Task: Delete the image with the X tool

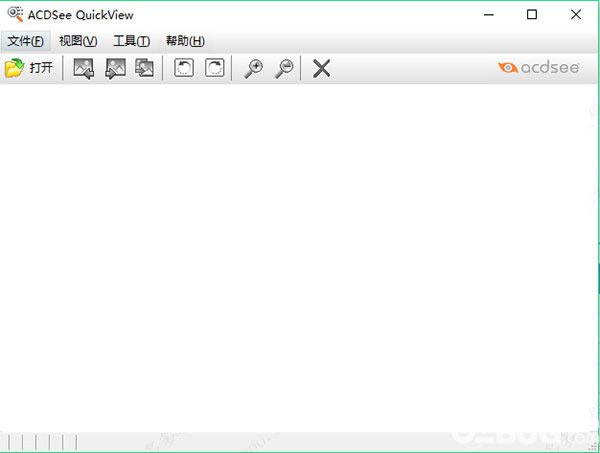Action: point(321,69)
